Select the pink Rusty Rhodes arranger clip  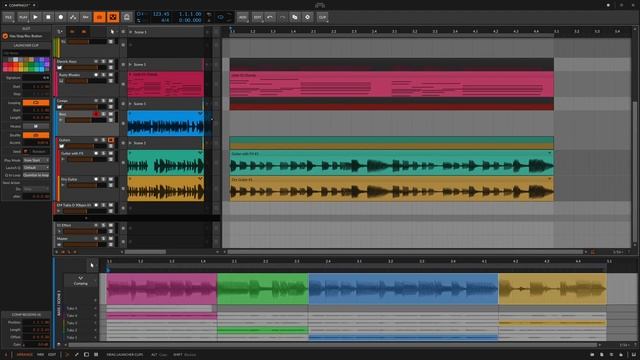click(391, 84)
